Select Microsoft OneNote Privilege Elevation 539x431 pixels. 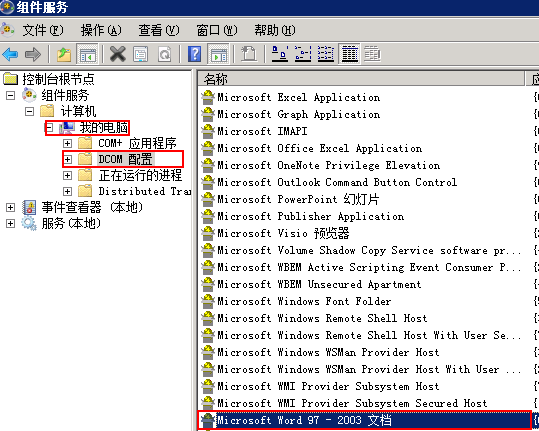pyautogui.click(x=328, y=165)
